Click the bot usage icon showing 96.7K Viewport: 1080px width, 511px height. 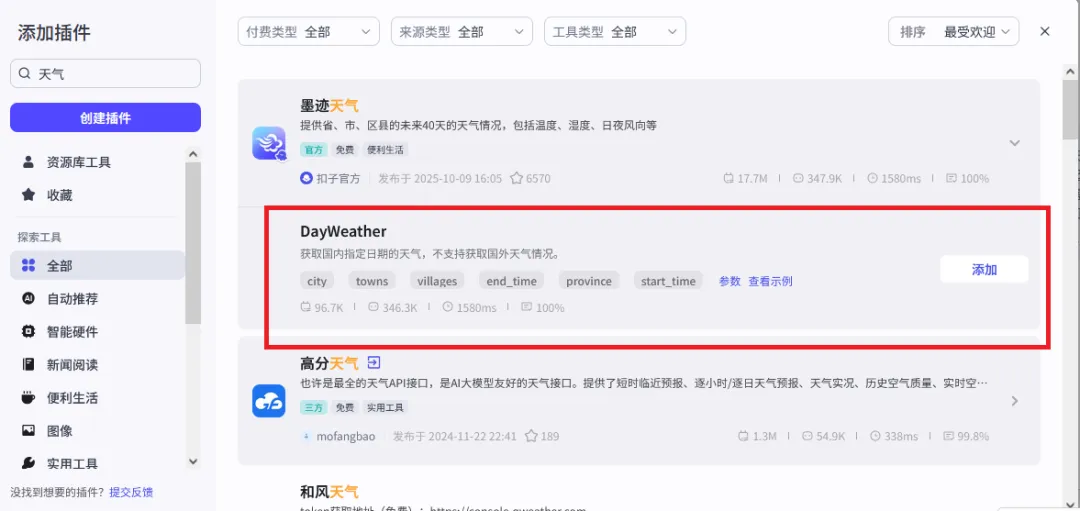click(307, 307)
